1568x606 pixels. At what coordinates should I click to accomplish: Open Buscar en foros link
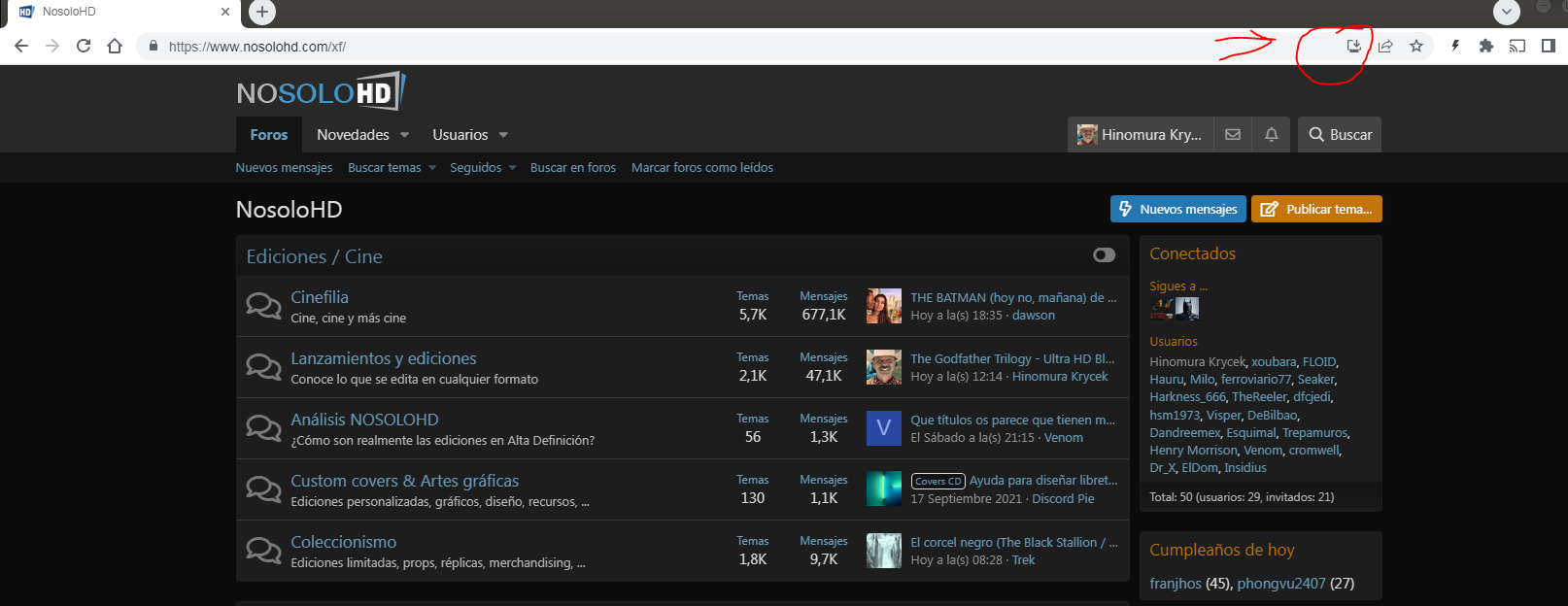coord(573,168)
